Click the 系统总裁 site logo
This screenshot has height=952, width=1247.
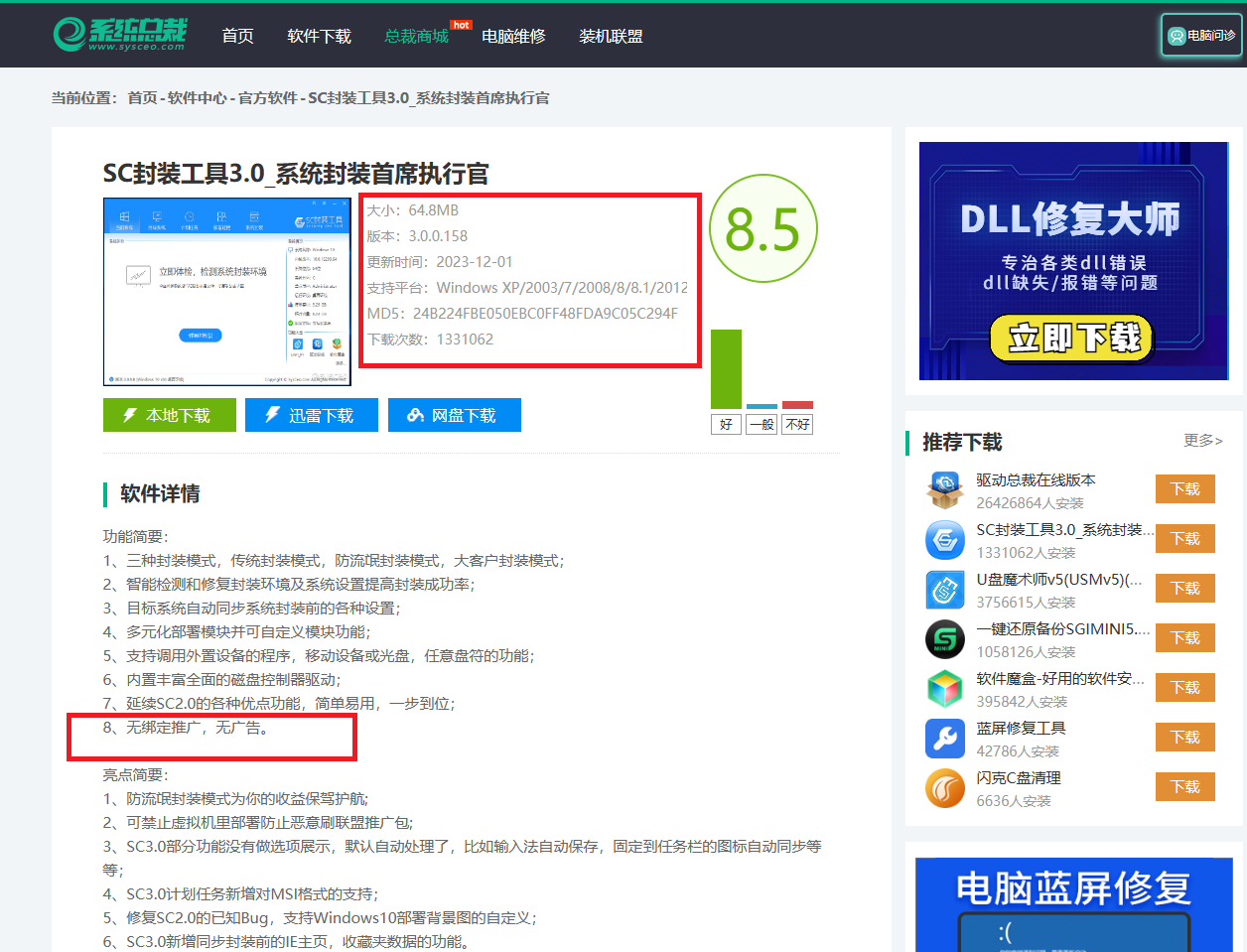click(x=119, y=34)
